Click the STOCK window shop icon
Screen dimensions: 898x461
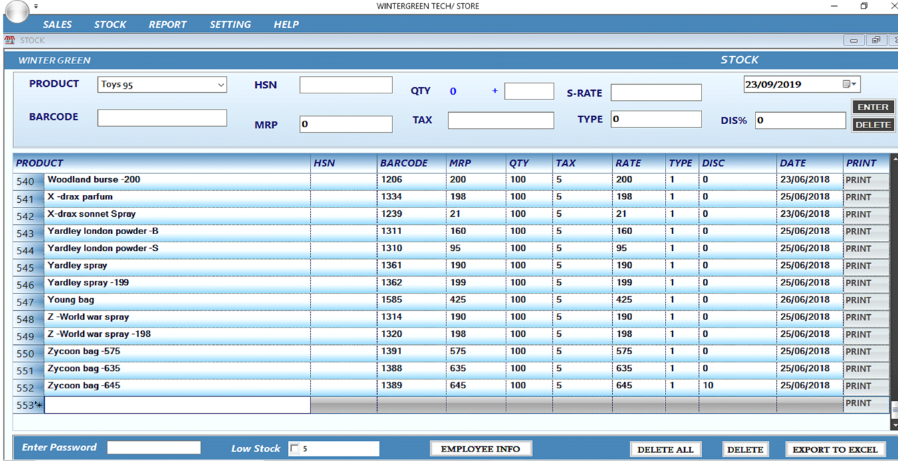click(9, 40)
